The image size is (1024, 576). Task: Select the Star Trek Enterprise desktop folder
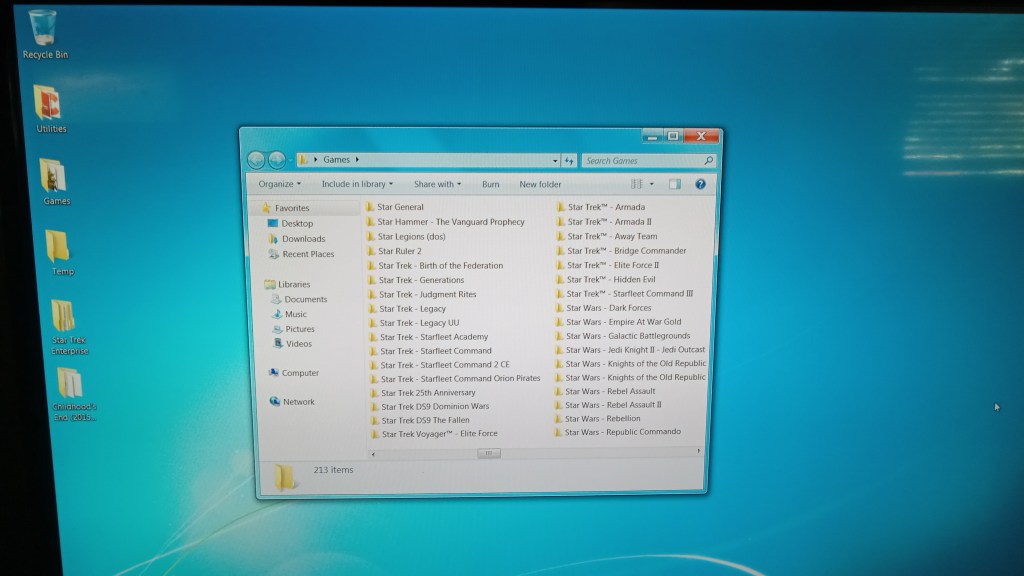[65, 318]
